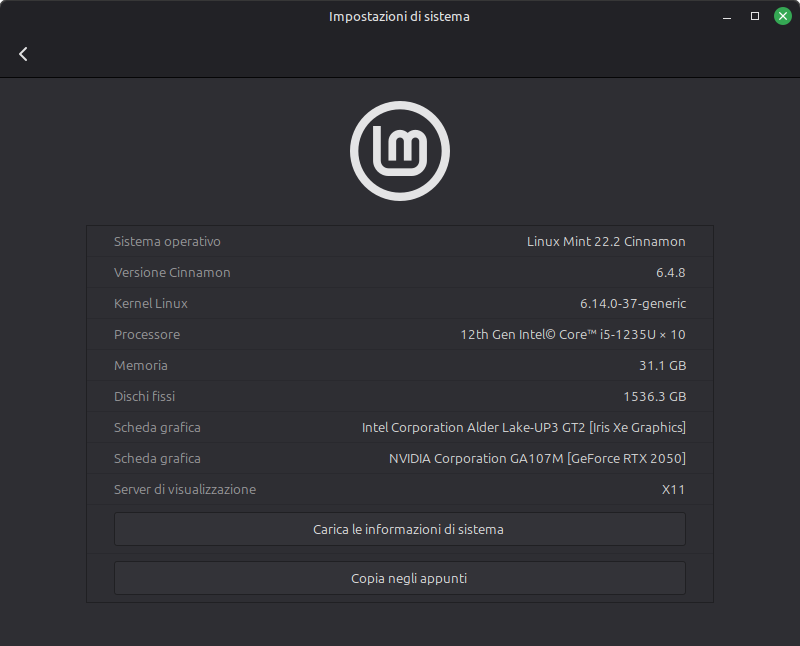This screenshot has height=646, width=800.
Task: Go back using the left arrow
Action: 23,54
